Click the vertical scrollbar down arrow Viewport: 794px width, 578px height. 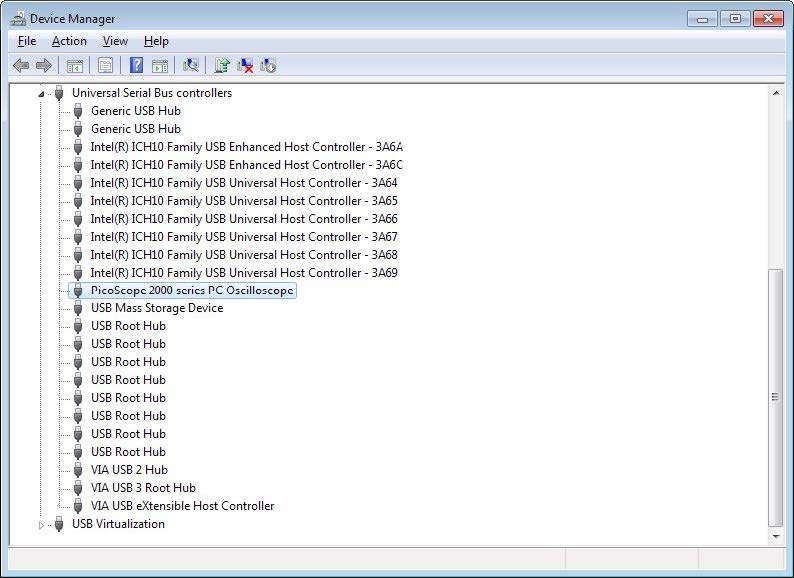[775, 537]
